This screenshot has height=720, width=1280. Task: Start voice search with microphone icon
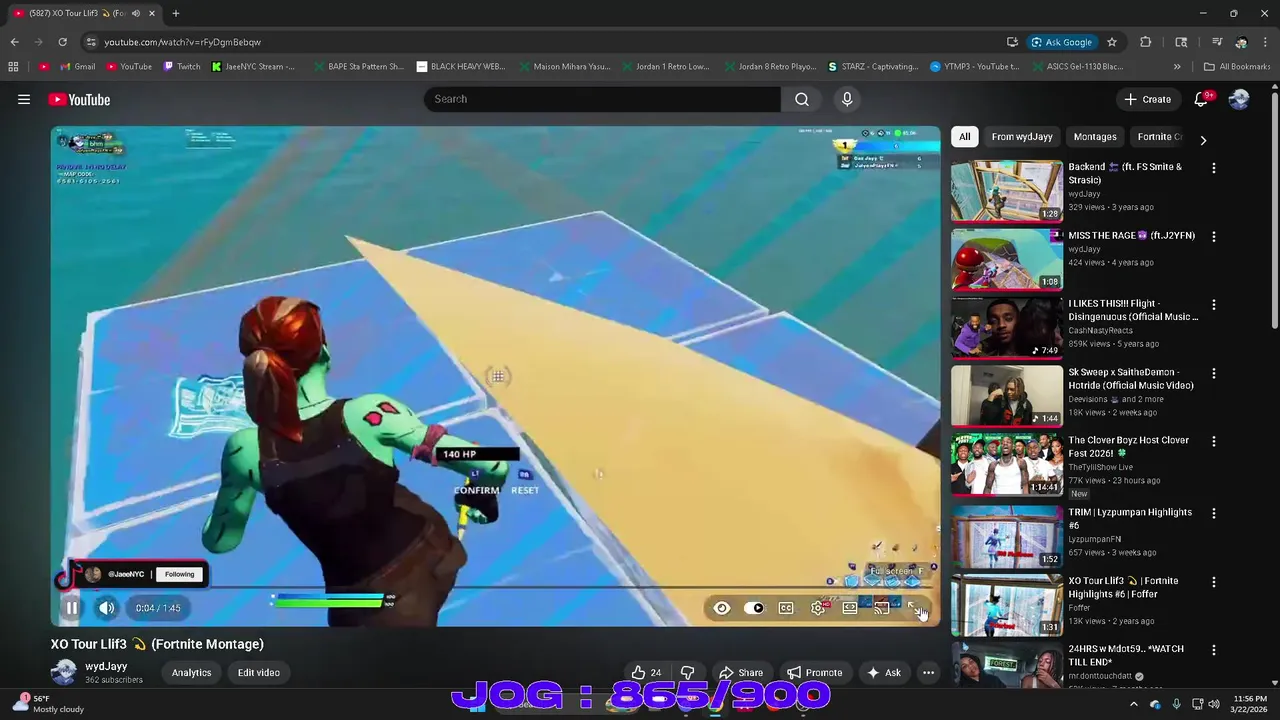coord(847,99)
